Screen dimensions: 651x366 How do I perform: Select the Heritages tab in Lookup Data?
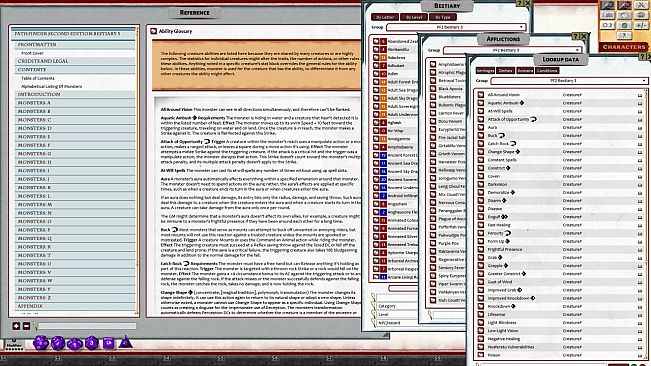click(485, 71)
